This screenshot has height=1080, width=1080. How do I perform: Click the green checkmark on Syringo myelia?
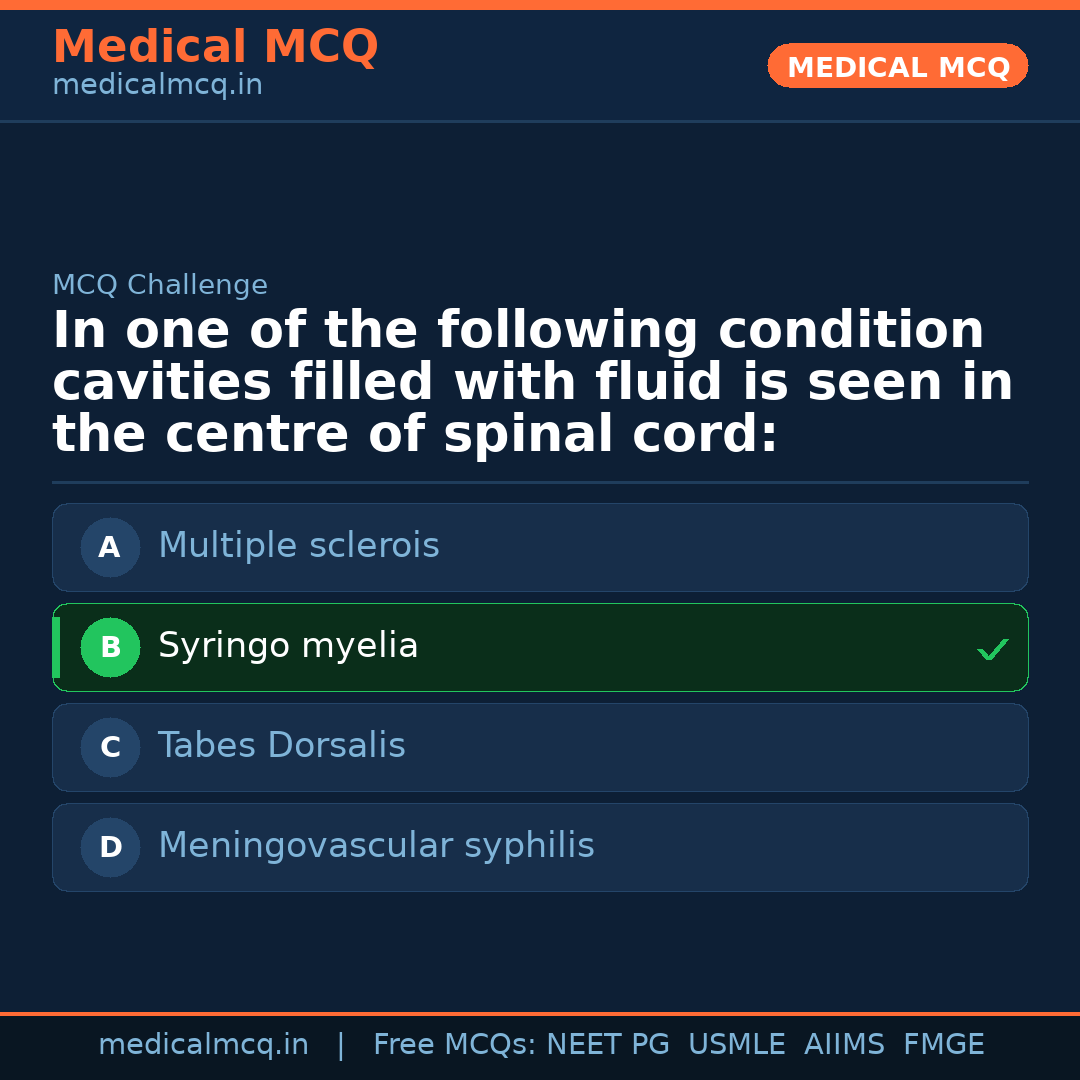coord(992,650)
